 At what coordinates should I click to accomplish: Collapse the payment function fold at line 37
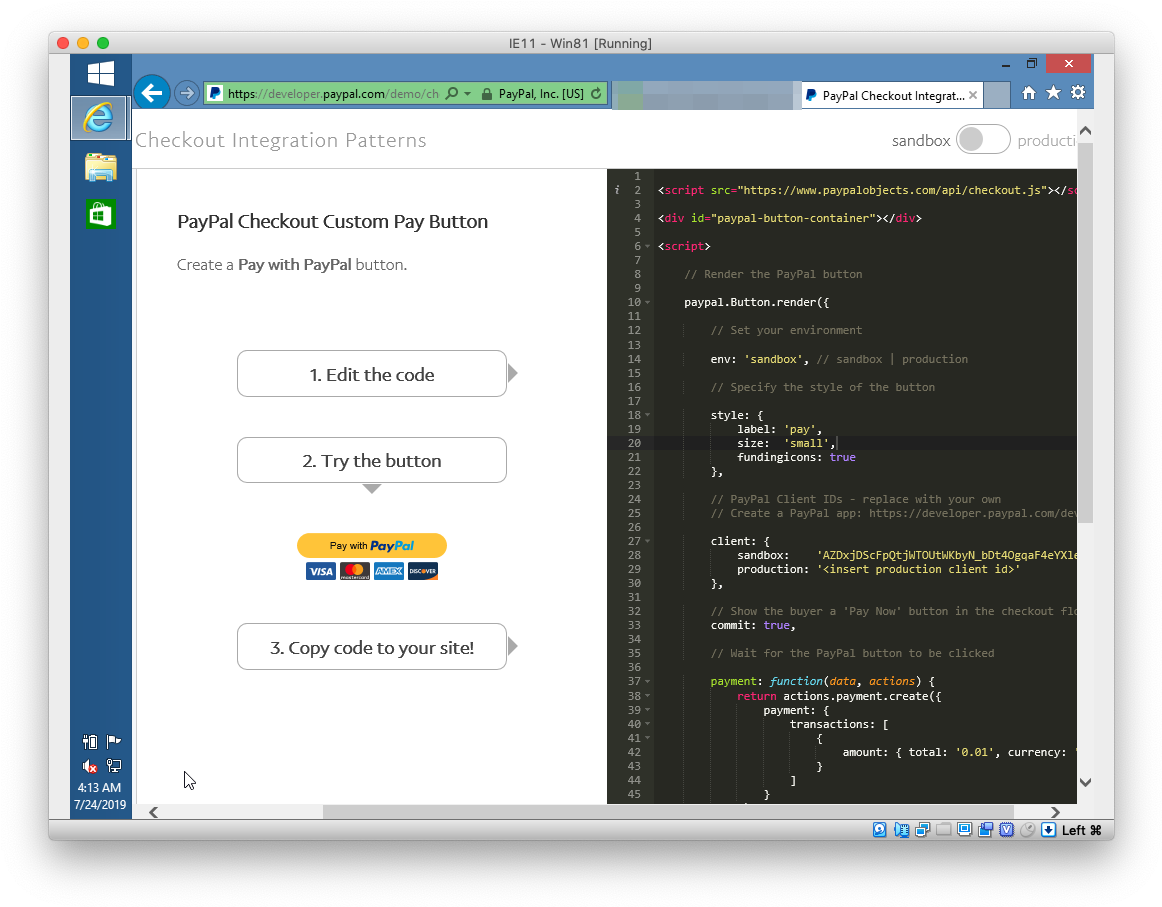click(648, 681)
